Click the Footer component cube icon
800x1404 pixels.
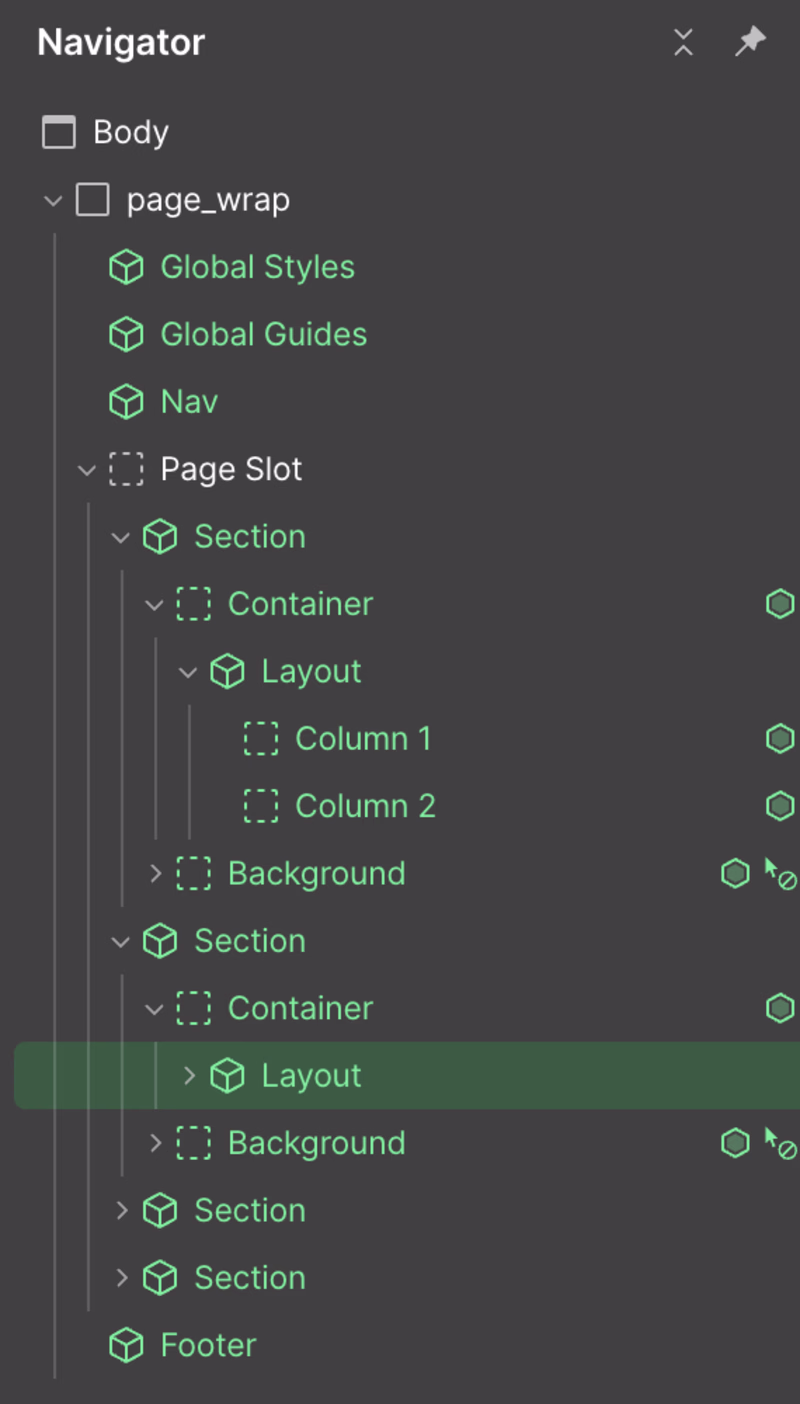click(x=126, y=1345)
